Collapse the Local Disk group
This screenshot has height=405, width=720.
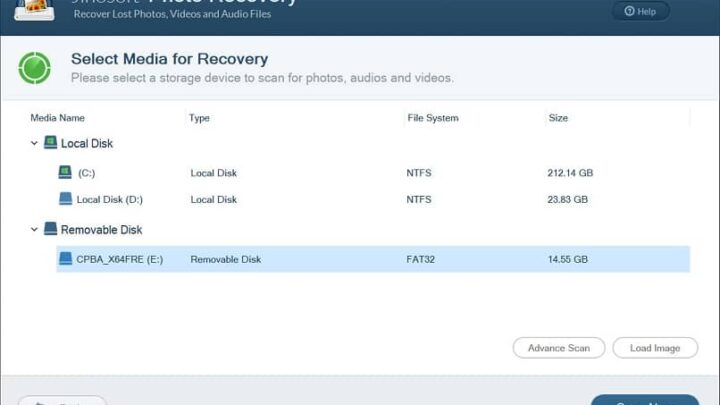34,143
